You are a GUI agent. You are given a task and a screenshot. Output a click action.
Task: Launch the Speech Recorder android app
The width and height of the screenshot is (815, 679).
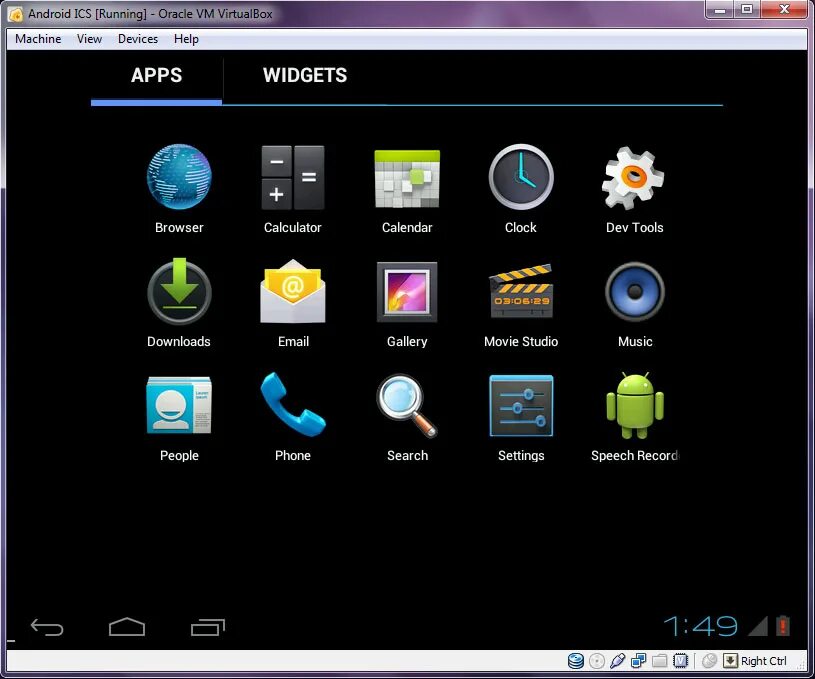pyautogui.click(x=635, y=406)
